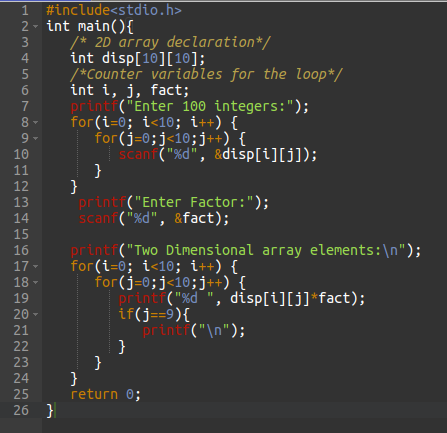Collapse the if block on line 20
The height and width of the screenshot is (433, 447).
click(x=36, y=315)
